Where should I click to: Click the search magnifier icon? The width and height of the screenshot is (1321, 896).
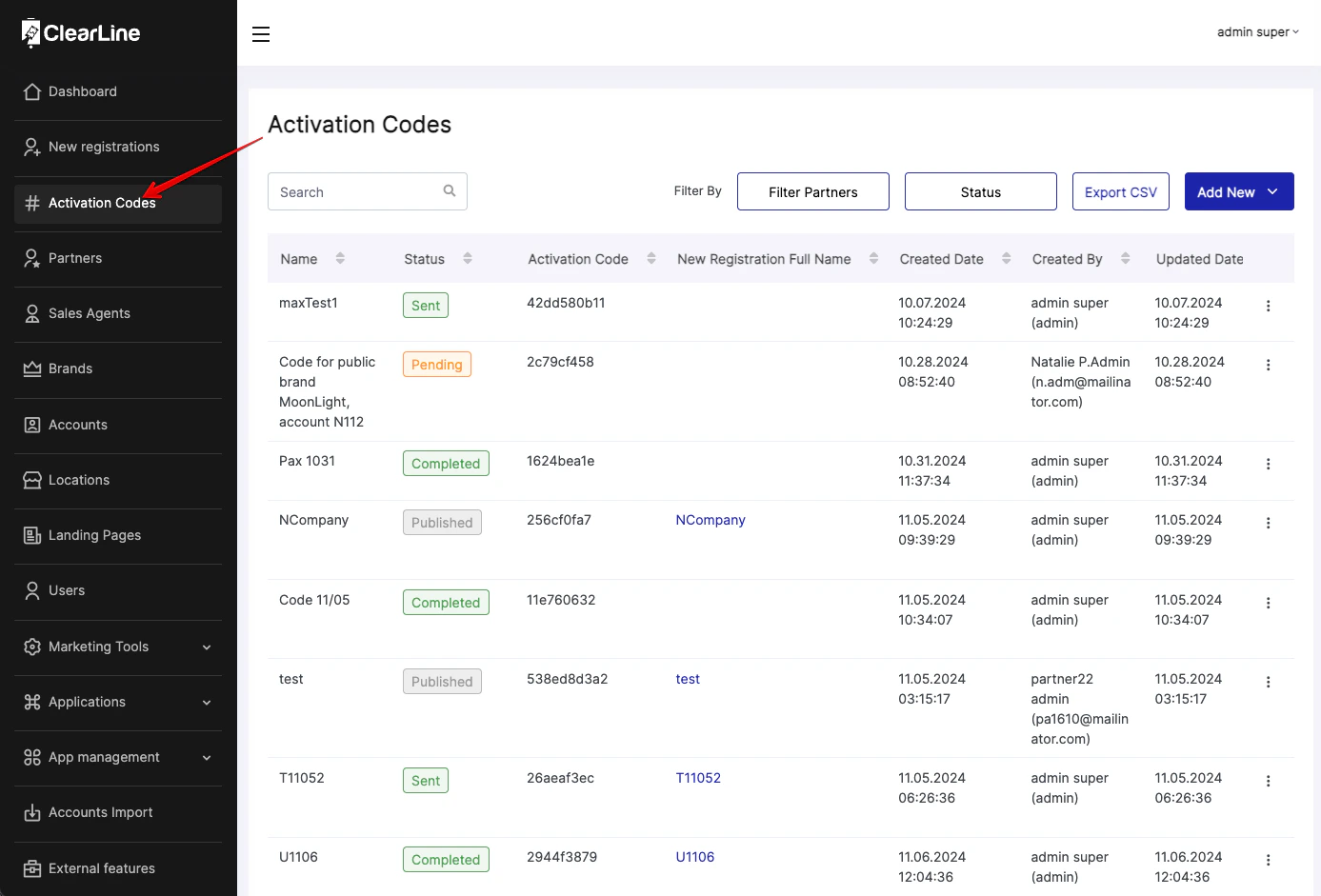[450, 191]
